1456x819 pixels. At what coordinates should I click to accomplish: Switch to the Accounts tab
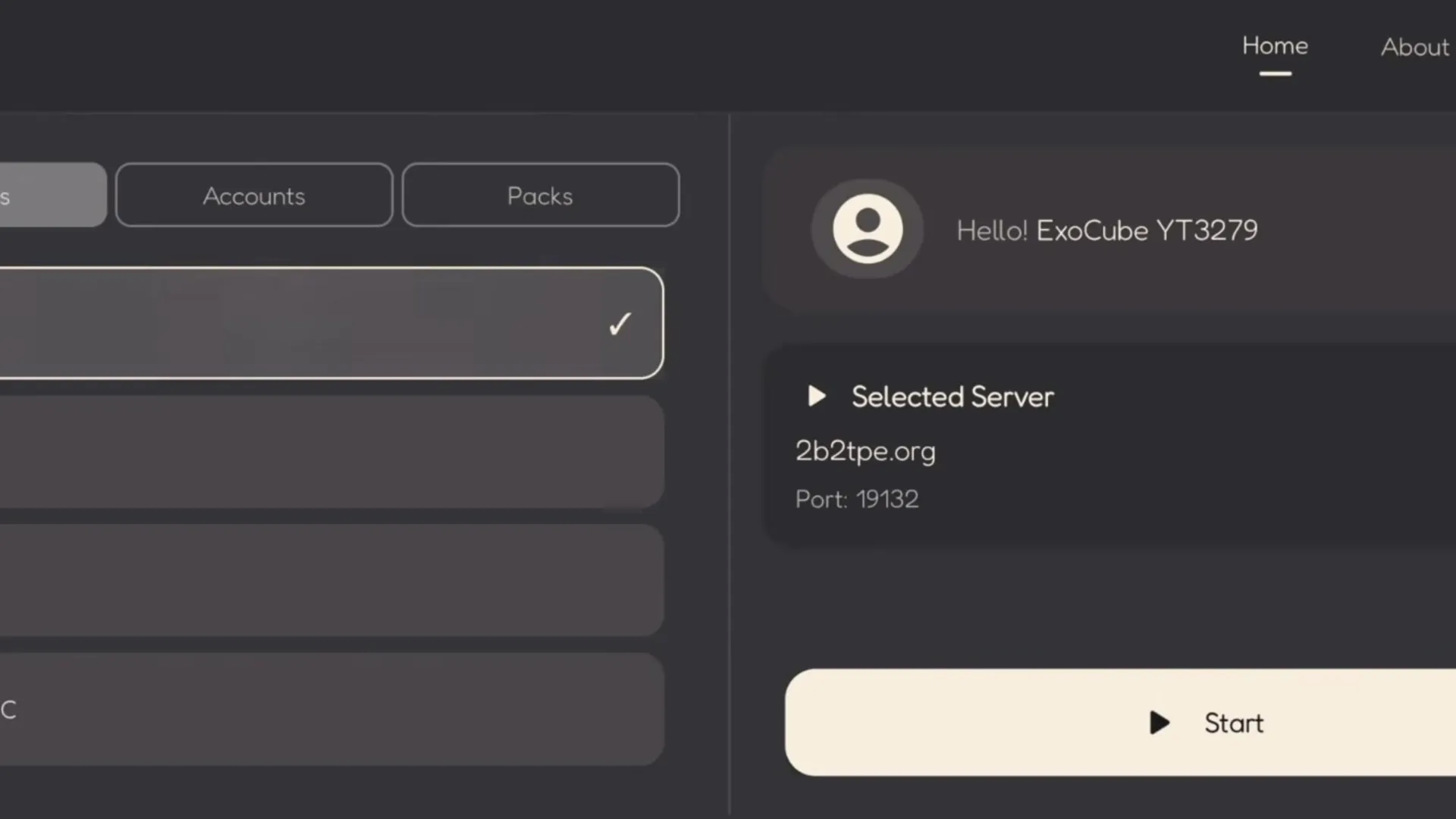(254, 195)
